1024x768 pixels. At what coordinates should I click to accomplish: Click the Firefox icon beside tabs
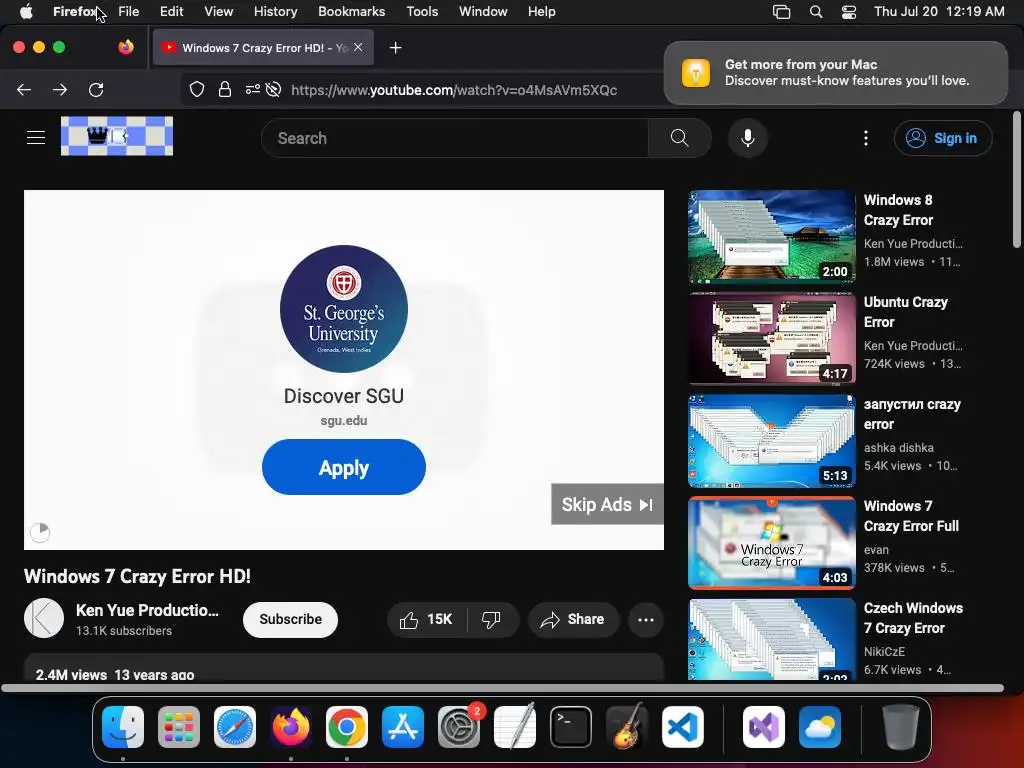[x=126, y=47]
